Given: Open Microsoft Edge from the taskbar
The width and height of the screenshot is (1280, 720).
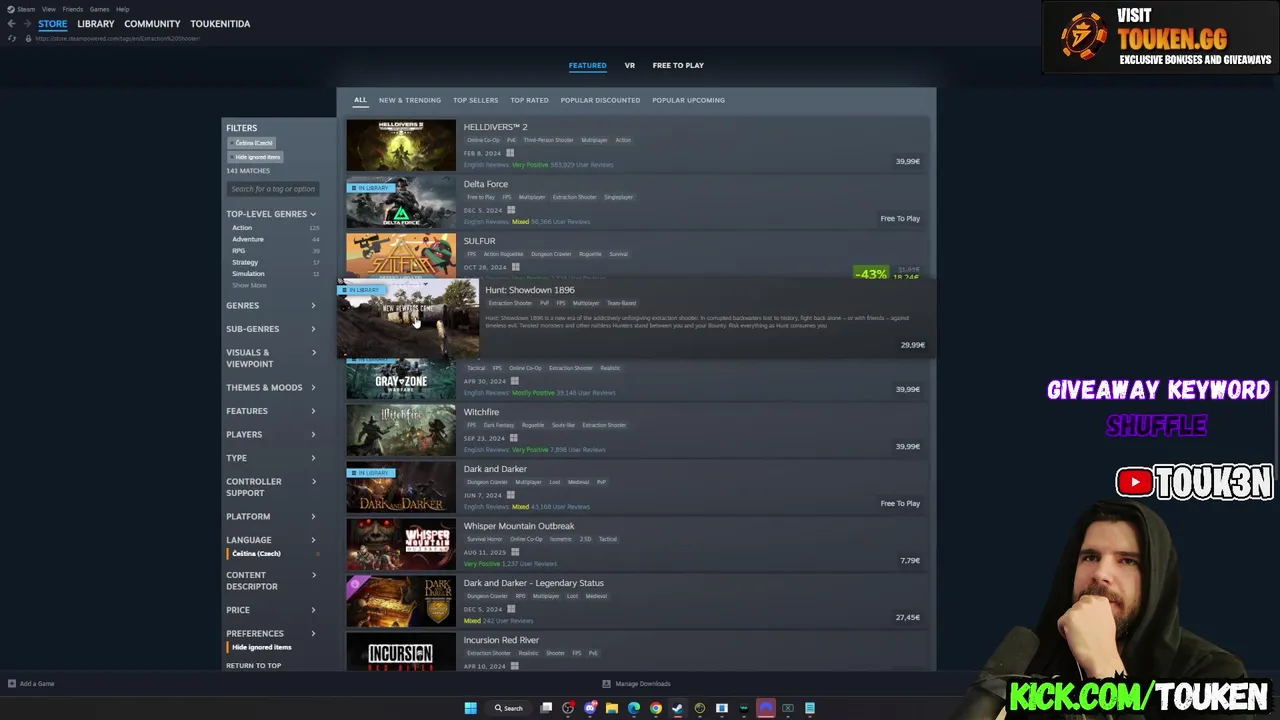Looking at the screenshot, I should point(634,708).
